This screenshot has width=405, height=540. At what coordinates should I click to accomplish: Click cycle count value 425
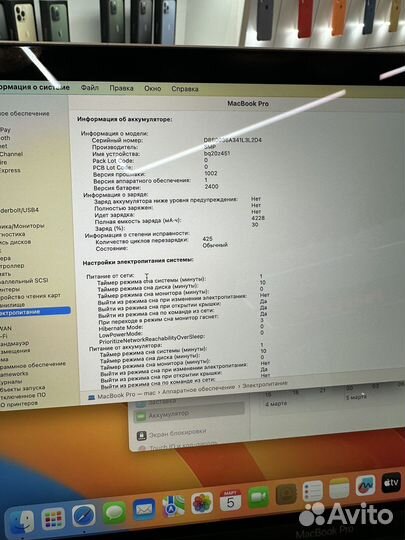click(x=208, y=239)
